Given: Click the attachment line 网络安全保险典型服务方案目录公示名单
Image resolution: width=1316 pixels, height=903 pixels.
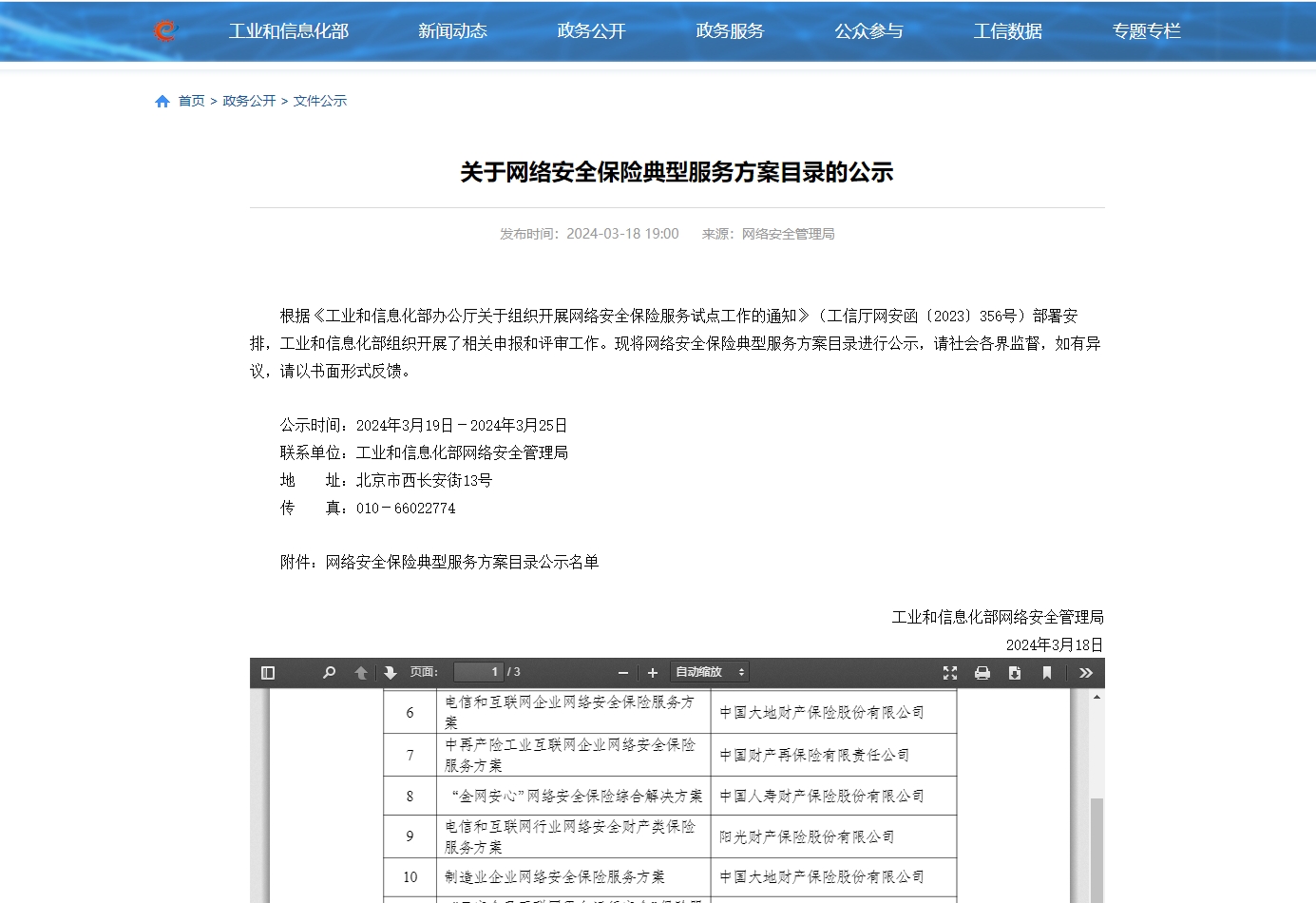Looking at the screenshot, I should point(462,563).
